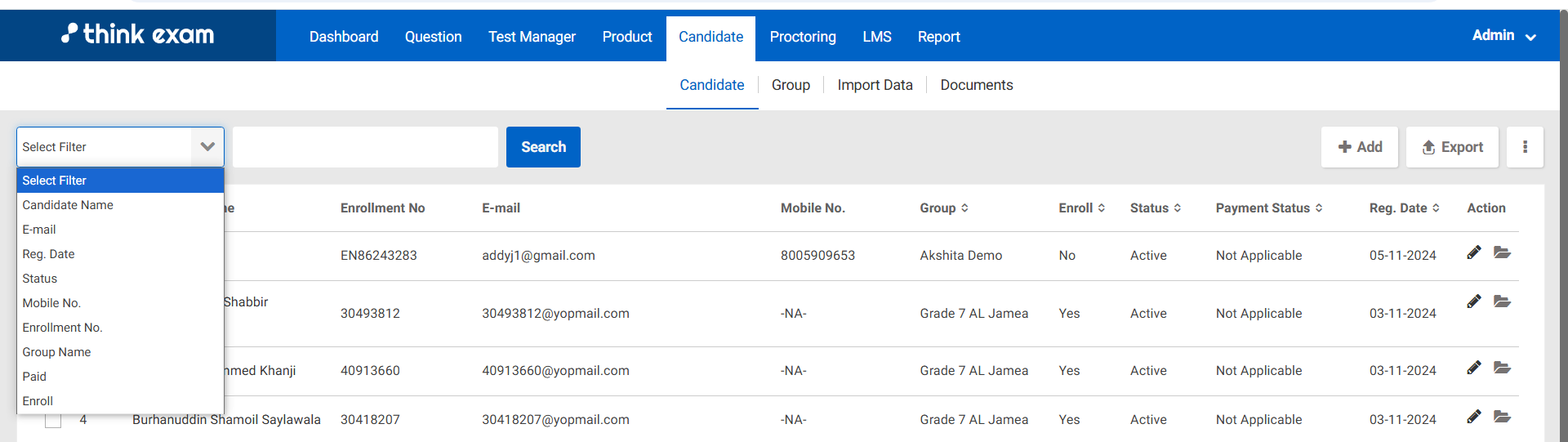Choose Candidate Name from filter list
Viewport: 1568px width, 442px height.
point(68,205)
